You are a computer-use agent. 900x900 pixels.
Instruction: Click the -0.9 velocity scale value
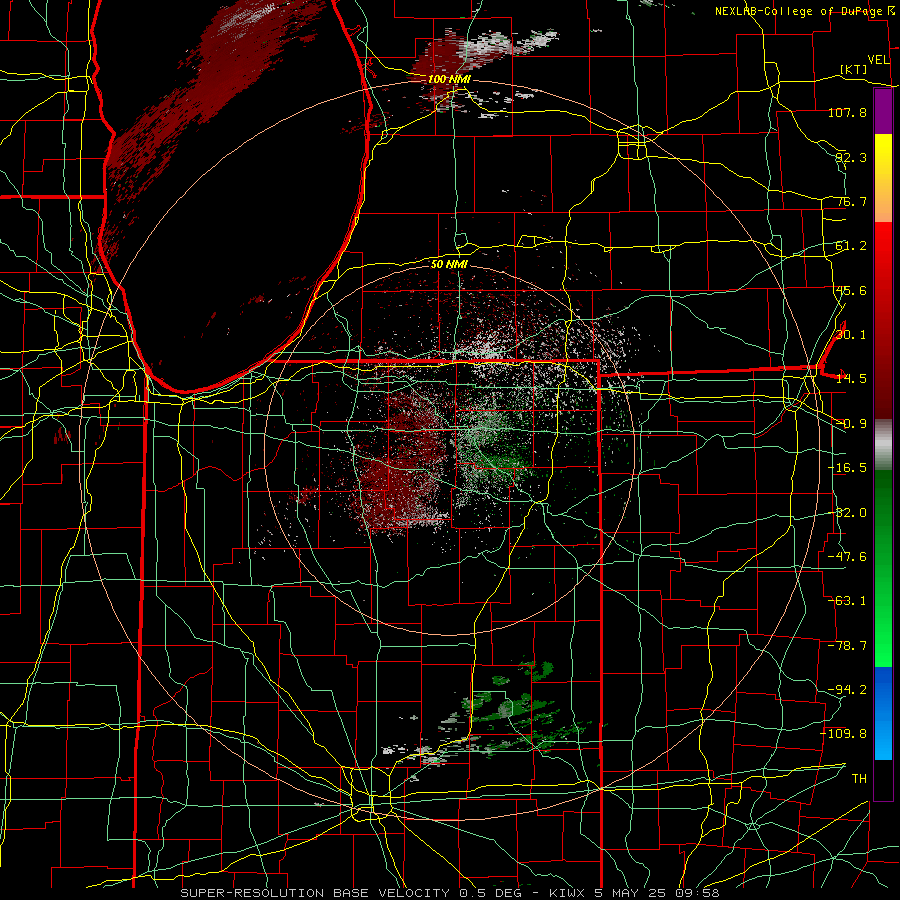pyautogui.click(x=851, y=424)
